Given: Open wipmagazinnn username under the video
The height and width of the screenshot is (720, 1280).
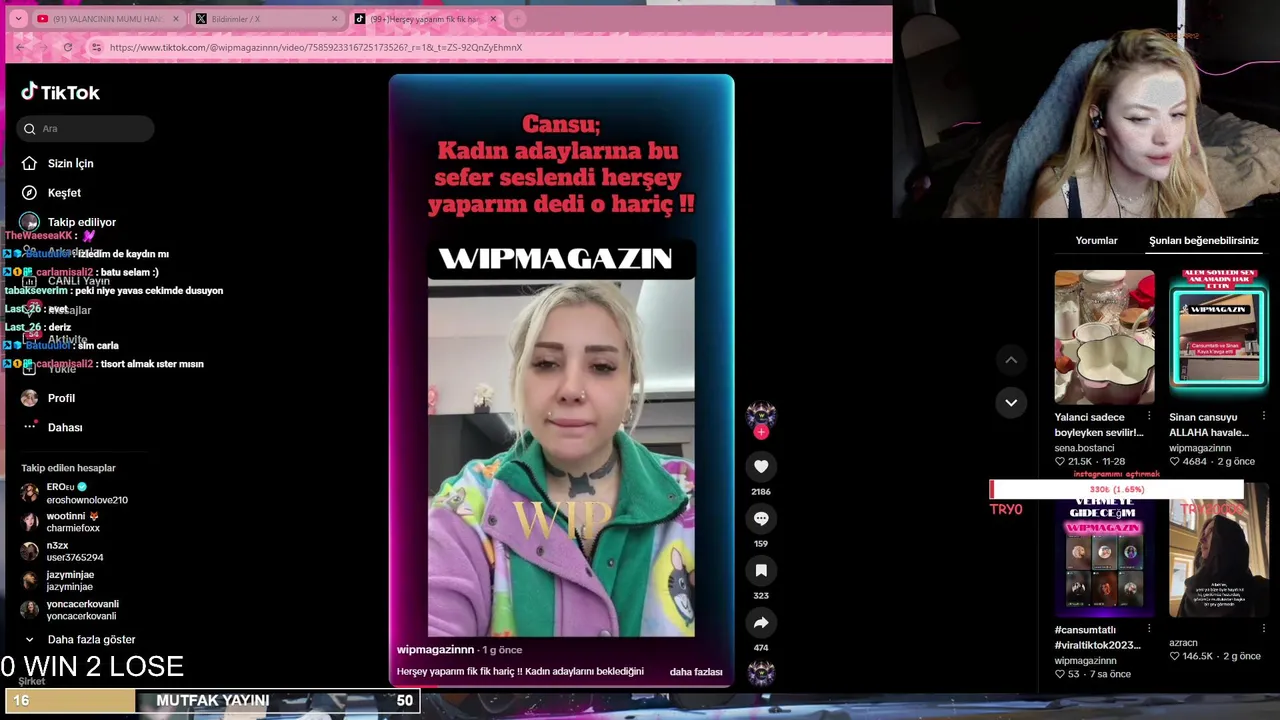Looking at the screenshot, I should (x=435, y=650).
